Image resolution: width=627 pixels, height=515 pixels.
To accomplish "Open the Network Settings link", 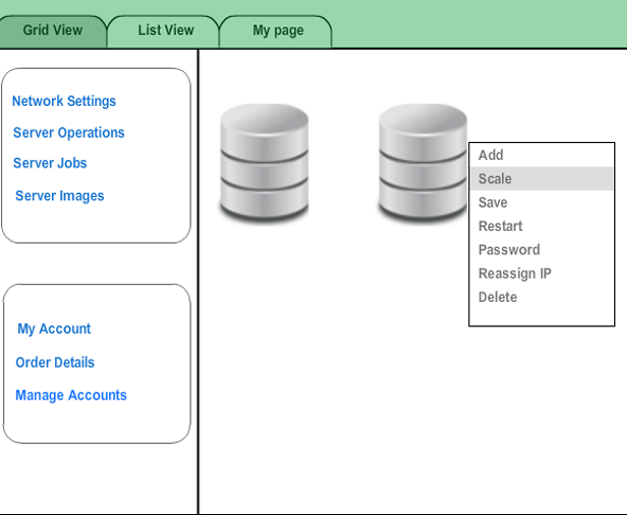I will click(64, 101).
